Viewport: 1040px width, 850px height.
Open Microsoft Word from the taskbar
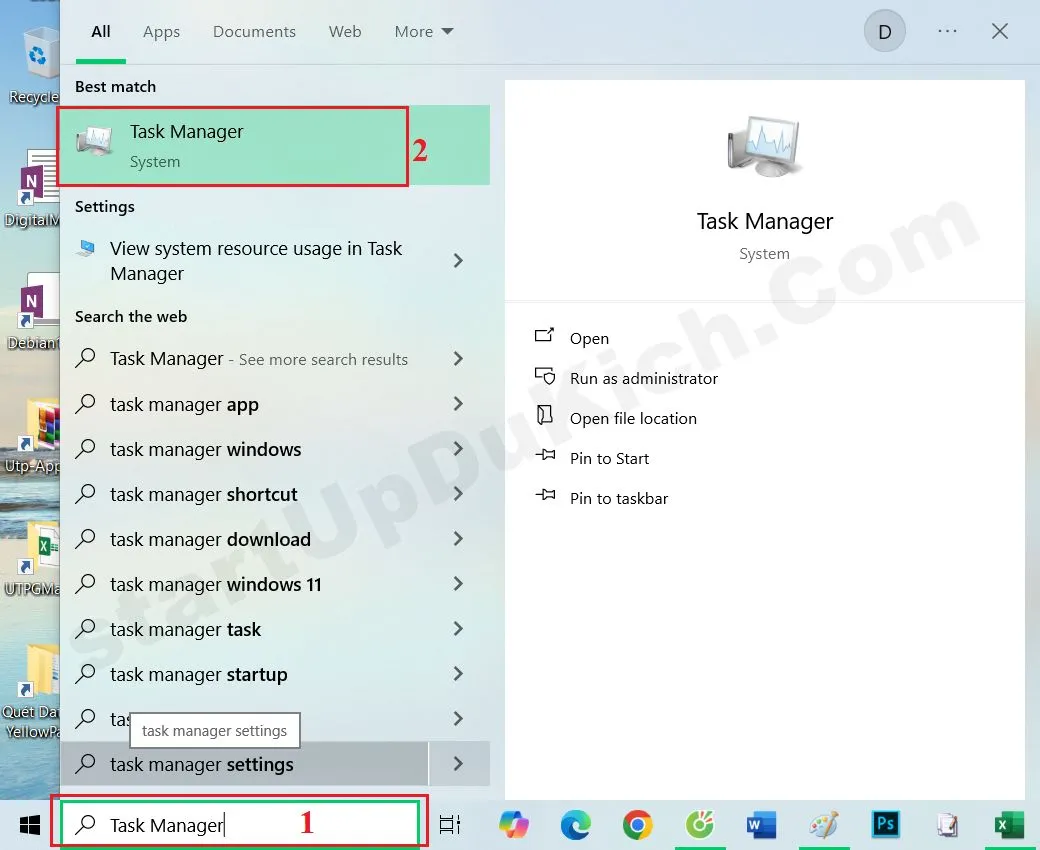click(x=761, y=825)
